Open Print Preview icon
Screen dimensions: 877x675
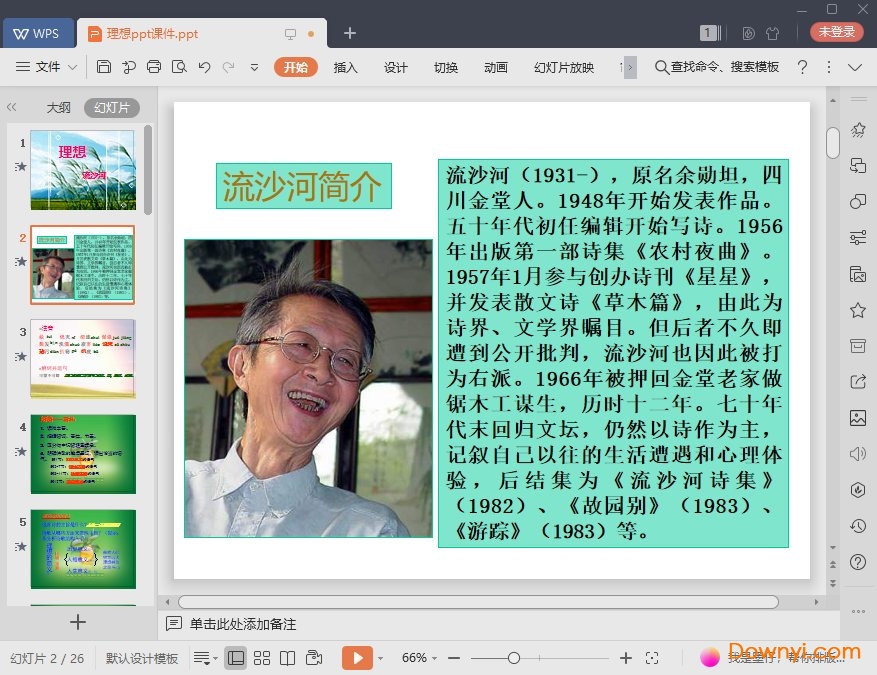point(179,67)
